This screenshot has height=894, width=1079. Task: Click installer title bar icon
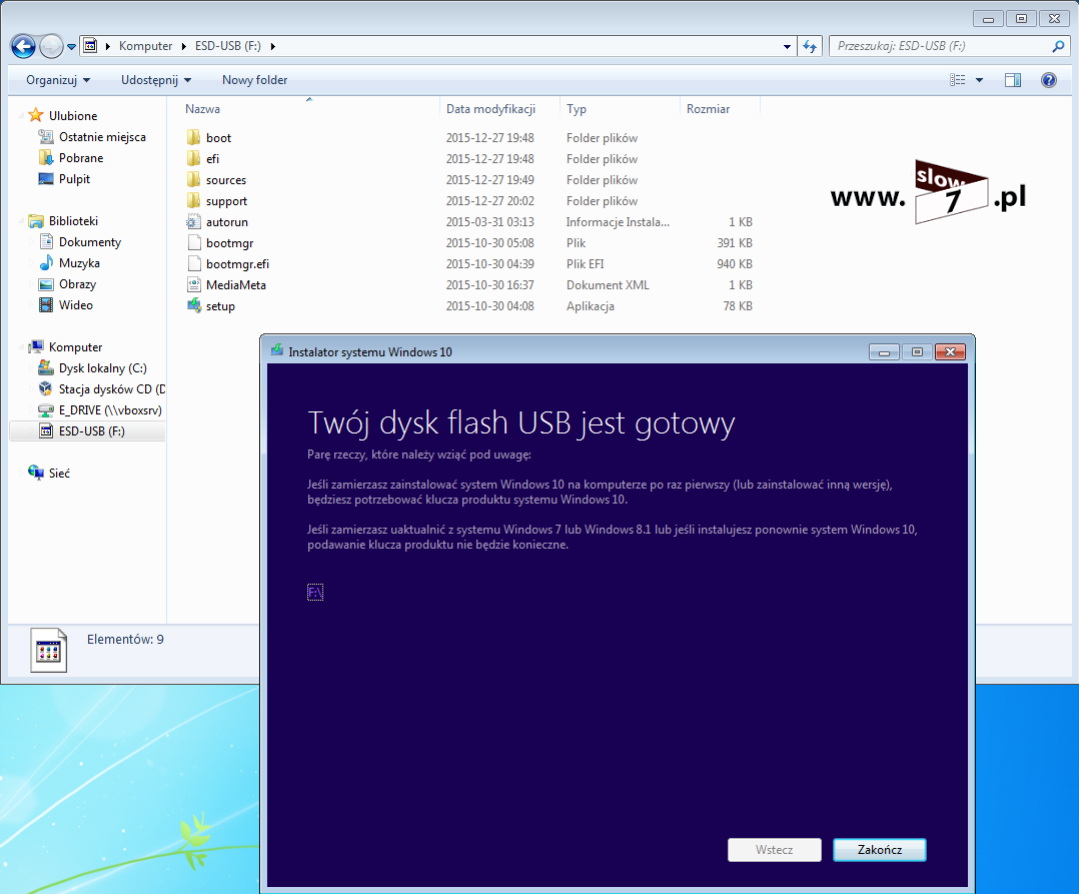point(277,351)
